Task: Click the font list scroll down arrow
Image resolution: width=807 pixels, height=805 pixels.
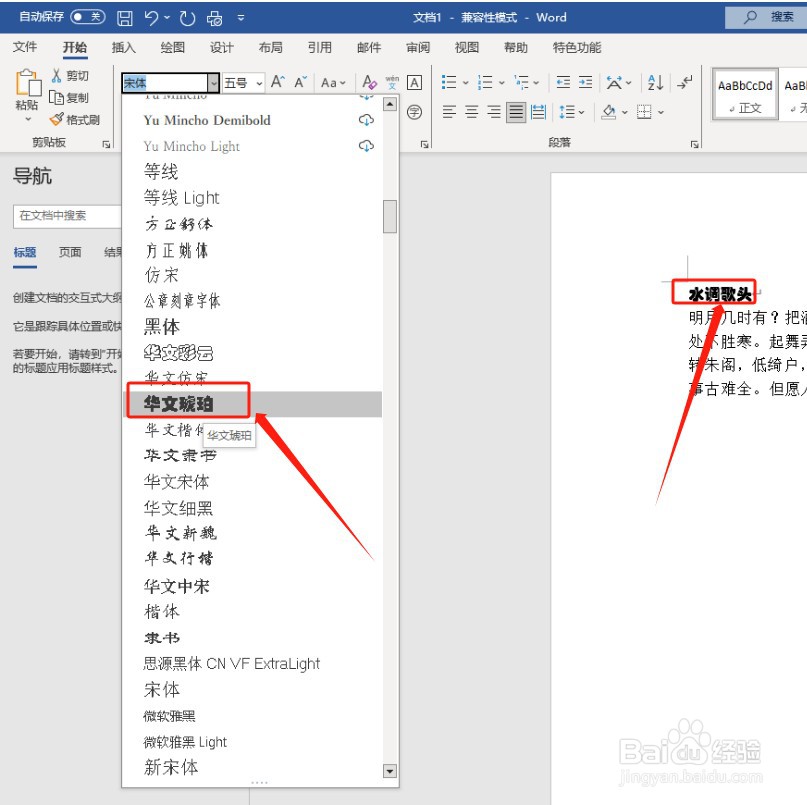Action: click(x=390, y=771)
